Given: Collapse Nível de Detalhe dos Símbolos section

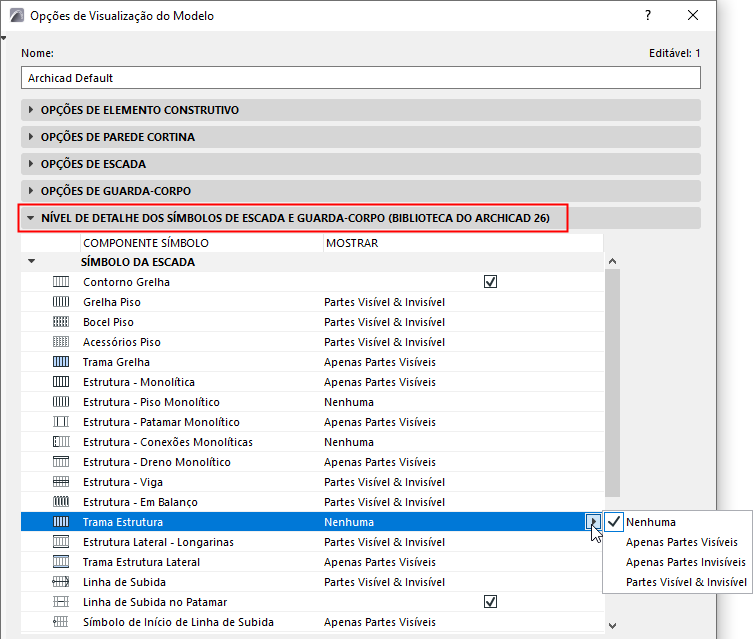Looking at the screenshot, I should pos(31,218).
